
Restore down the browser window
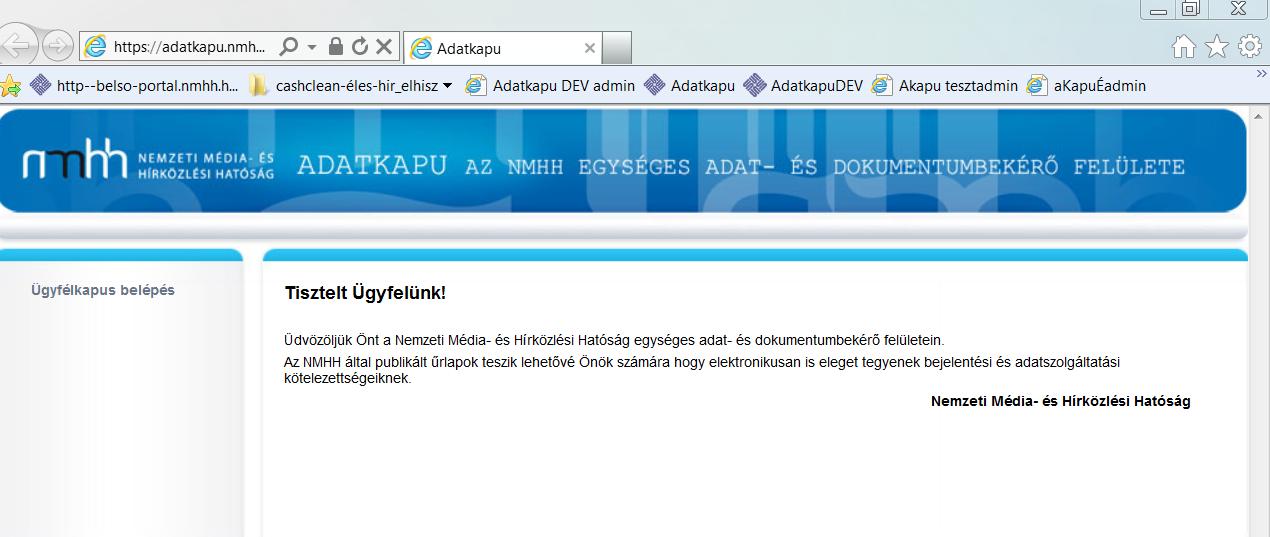(1190, 9)
